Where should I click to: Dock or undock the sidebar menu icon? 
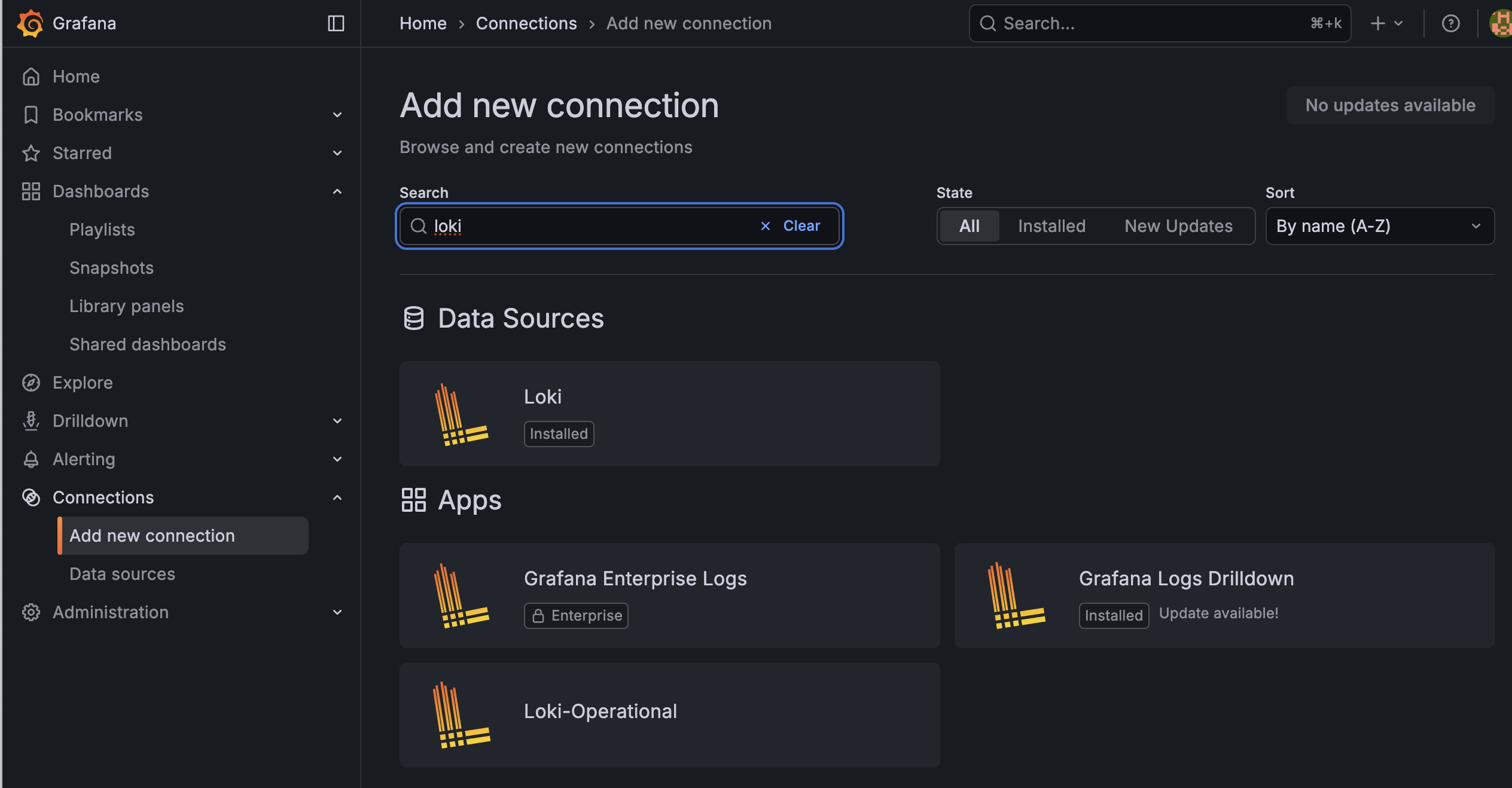(336, 23)
